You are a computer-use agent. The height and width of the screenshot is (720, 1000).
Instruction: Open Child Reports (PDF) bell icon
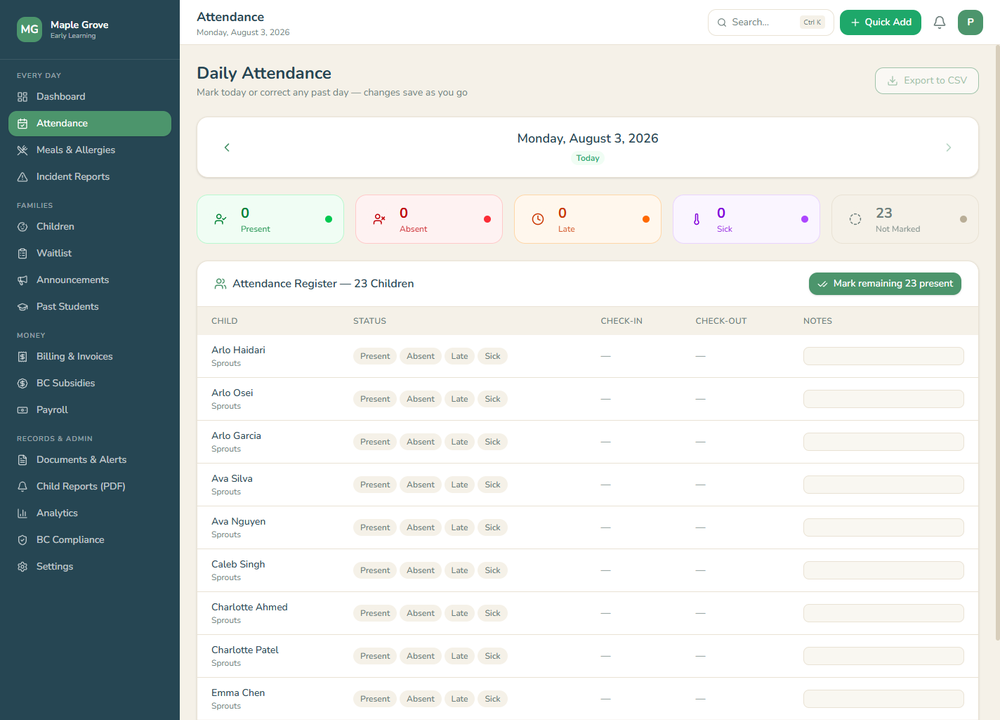tap(22, 487)
